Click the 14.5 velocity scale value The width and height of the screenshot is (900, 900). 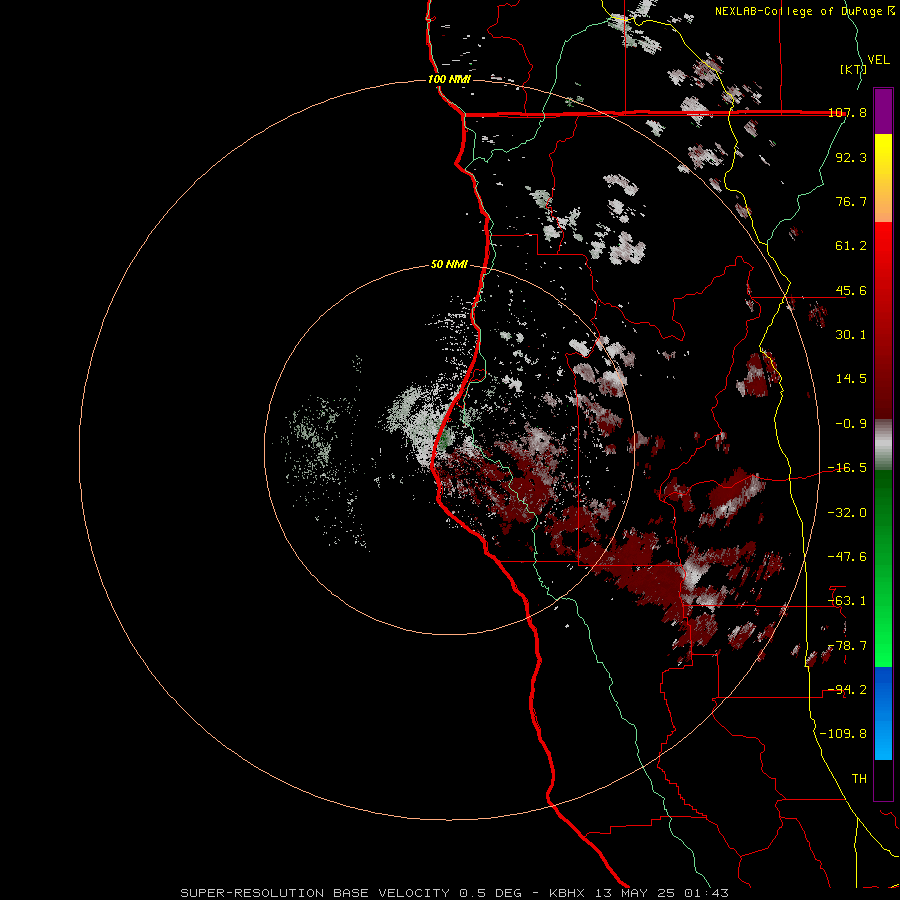tap(851, 379)
